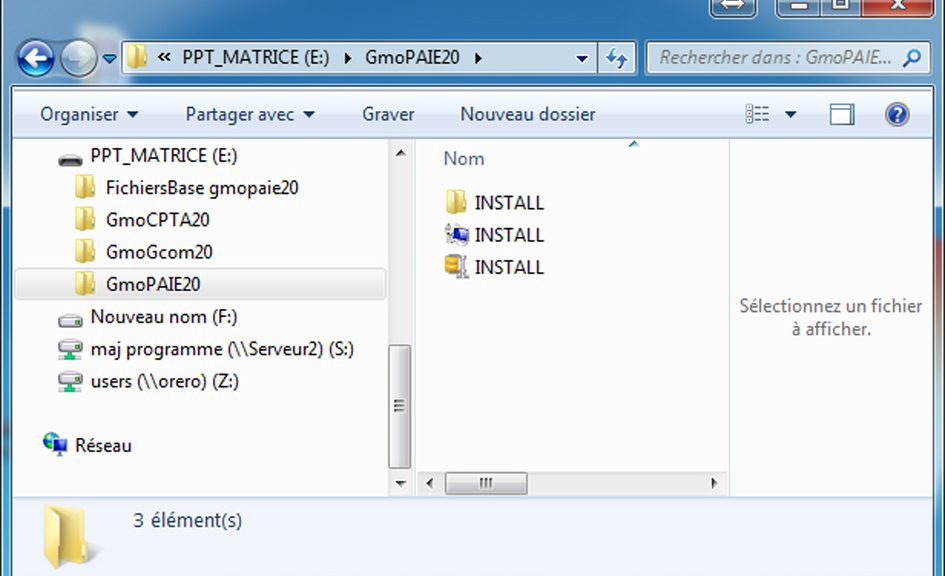Toggle the preview pane icon
Screen dimensions: 945x576
pos(841,114)
